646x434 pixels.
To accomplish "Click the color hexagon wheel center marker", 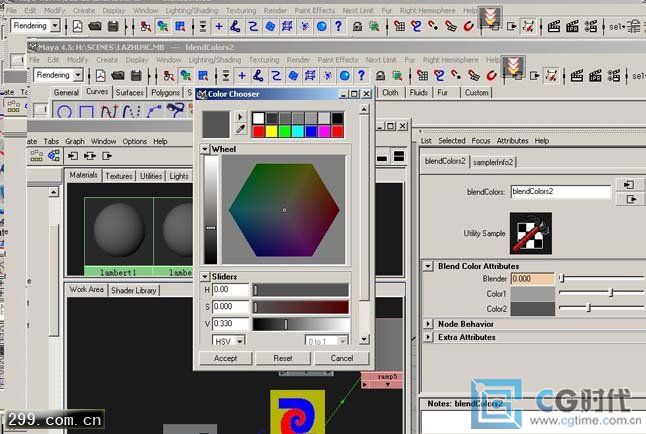I will click(x=284, y=210).
